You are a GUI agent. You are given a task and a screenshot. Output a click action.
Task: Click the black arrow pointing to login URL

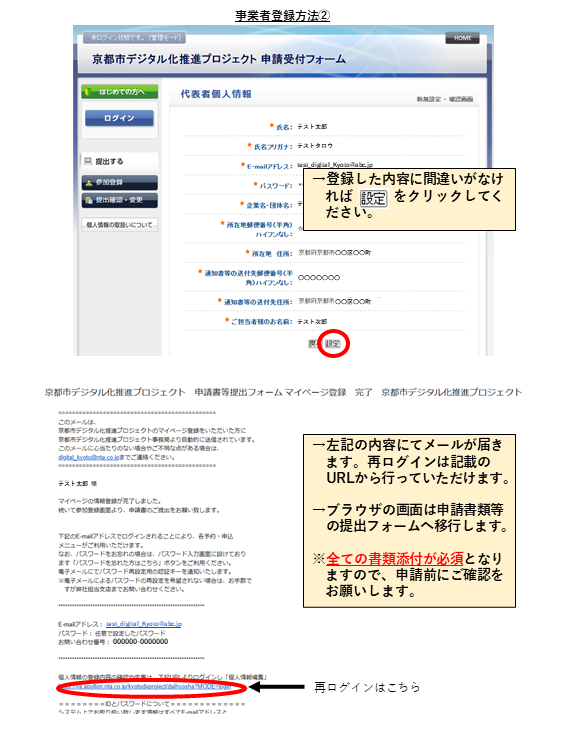[277, 687]
